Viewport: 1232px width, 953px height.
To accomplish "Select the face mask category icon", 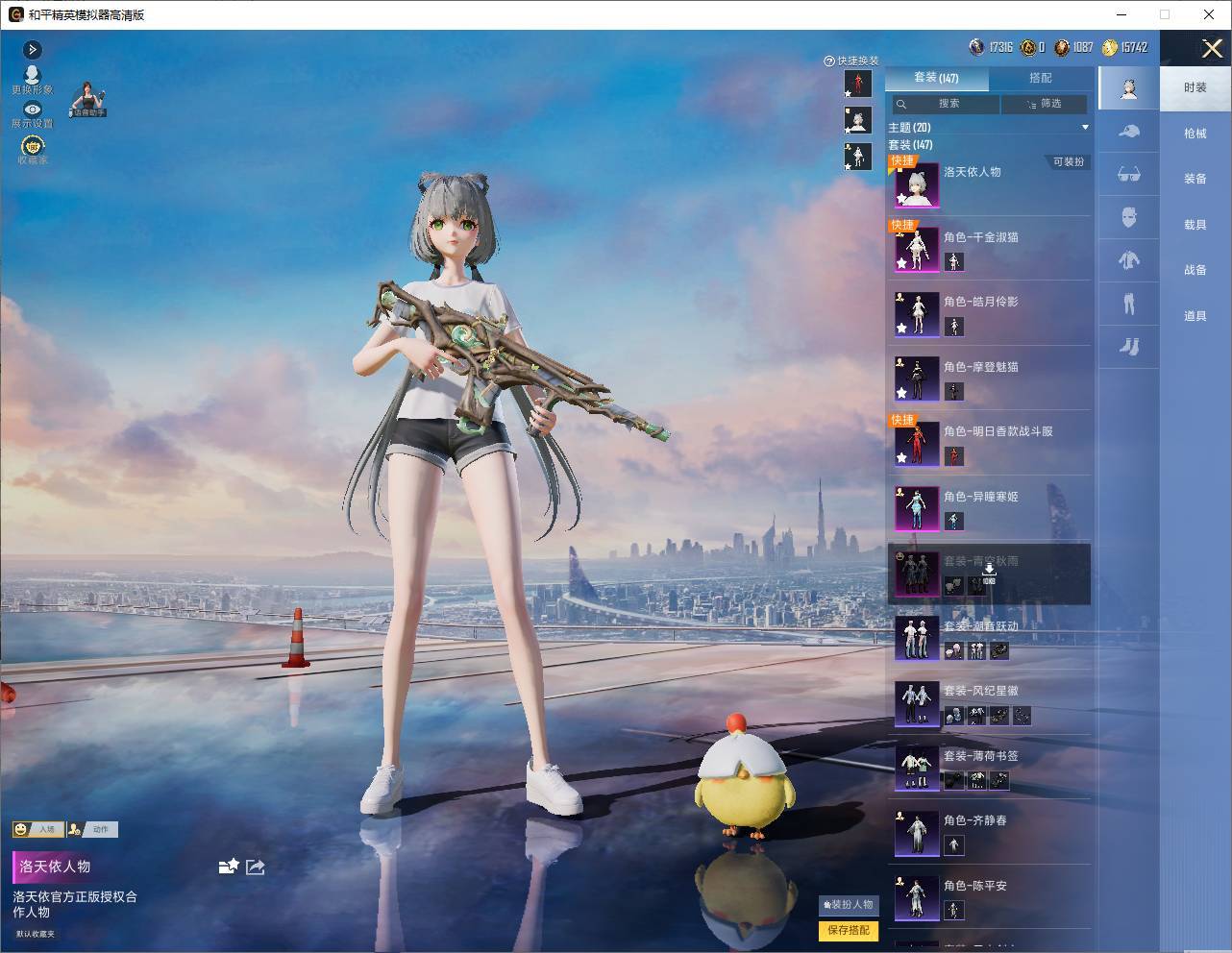I will point(1129,217).
